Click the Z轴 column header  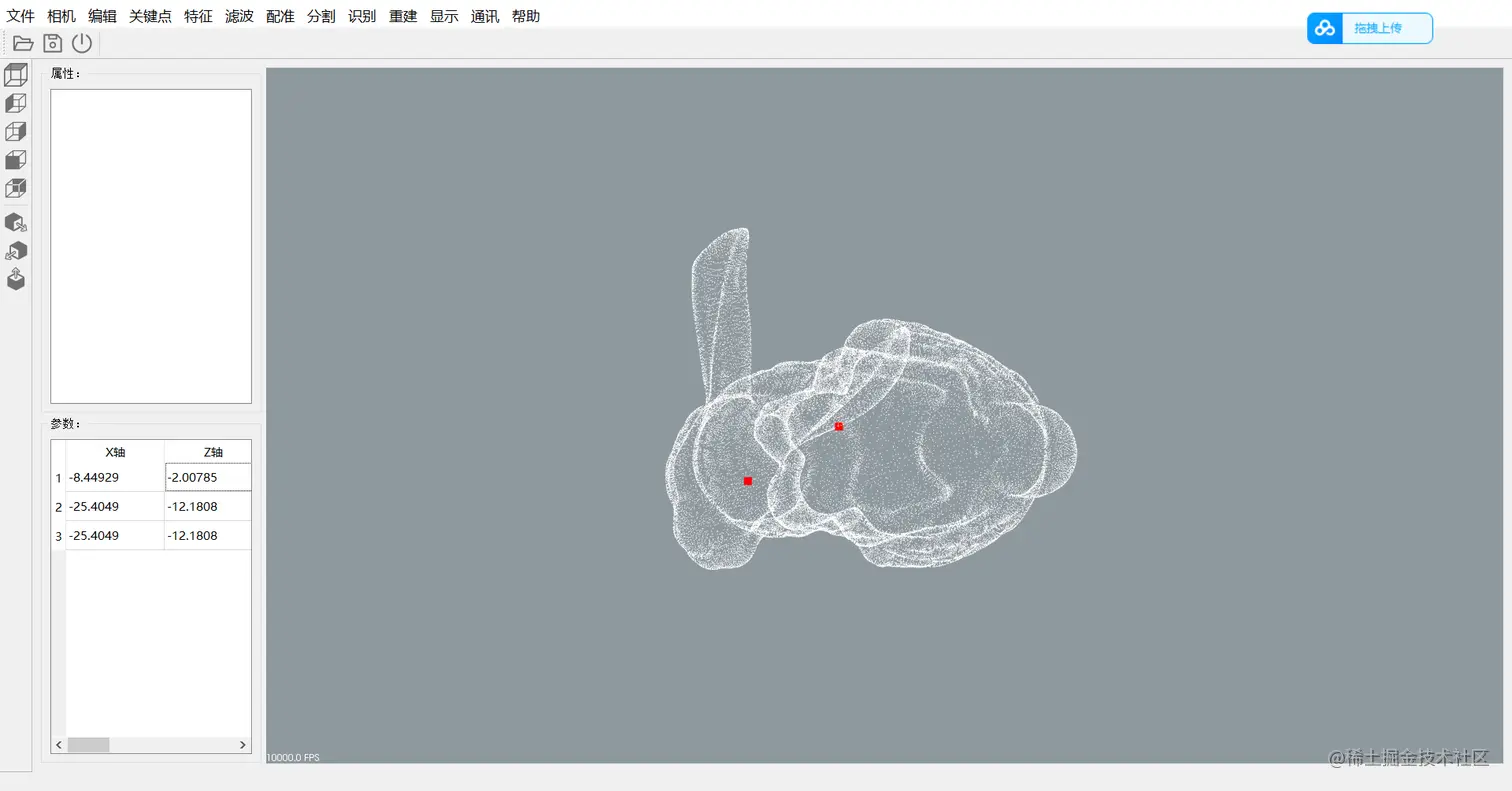tap(208, 452)
